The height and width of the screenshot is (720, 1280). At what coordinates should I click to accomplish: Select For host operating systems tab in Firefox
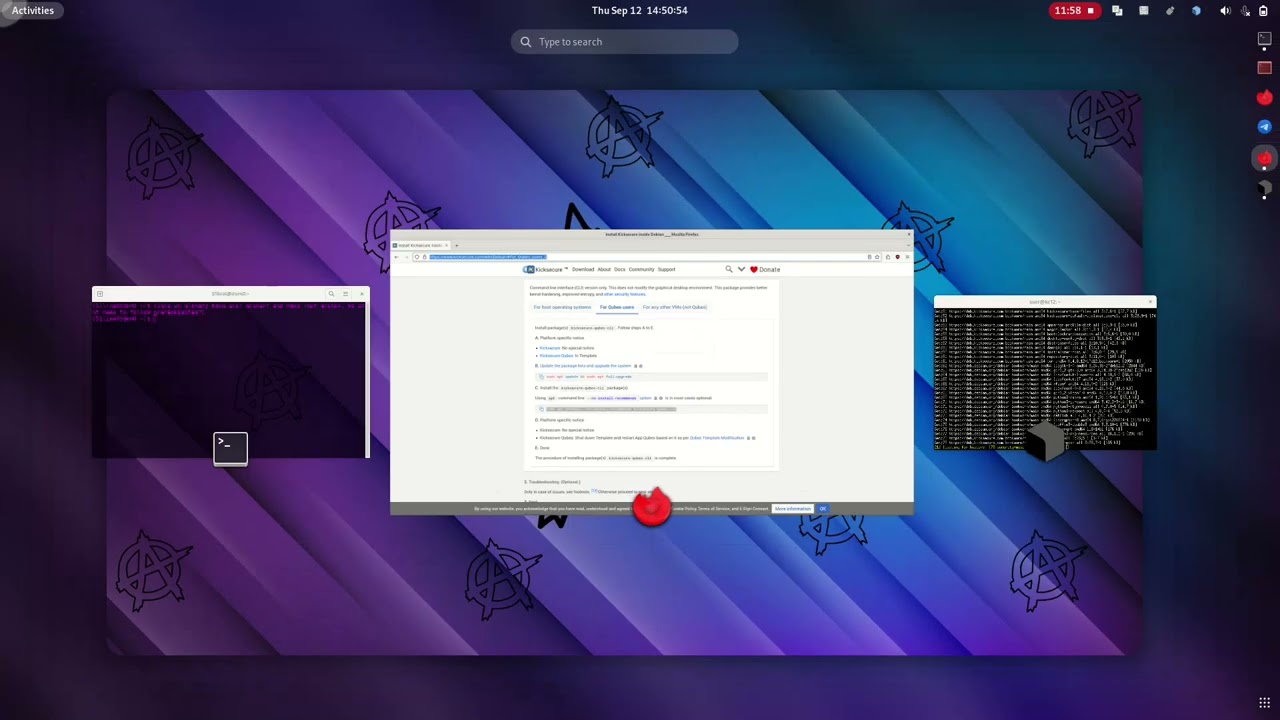(562, 307)
